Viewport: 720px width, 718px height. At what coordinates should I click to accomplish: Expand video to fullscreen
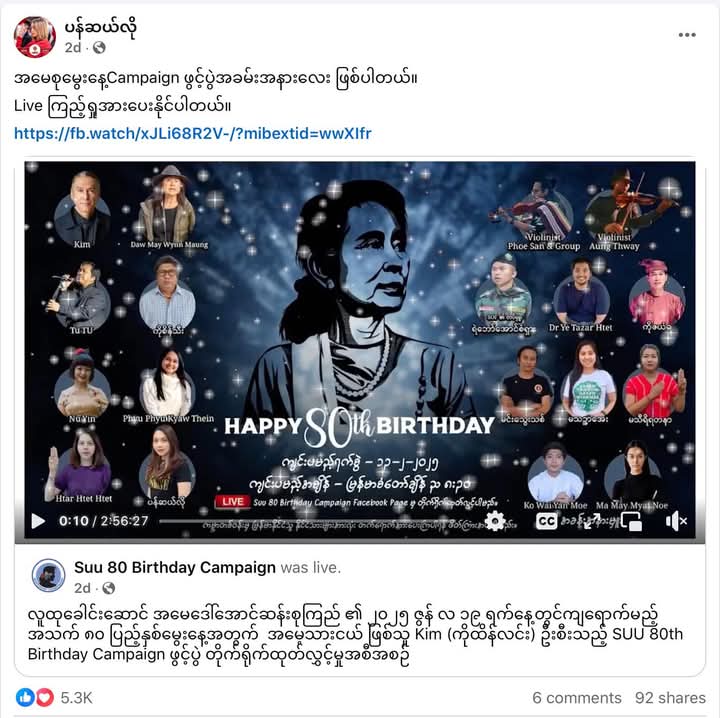[x=591, y=521]
